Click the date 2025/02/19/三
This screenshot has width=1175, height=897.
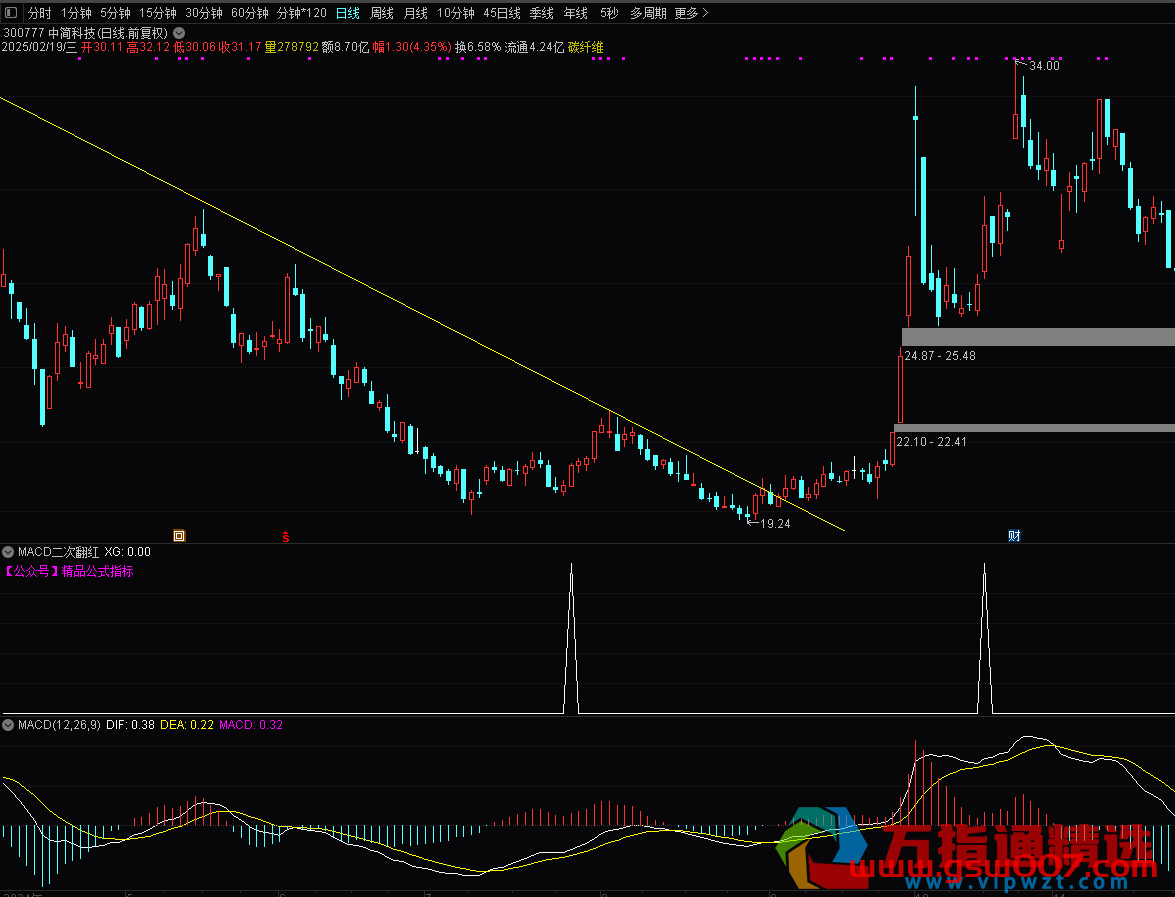tap(39, 47)
